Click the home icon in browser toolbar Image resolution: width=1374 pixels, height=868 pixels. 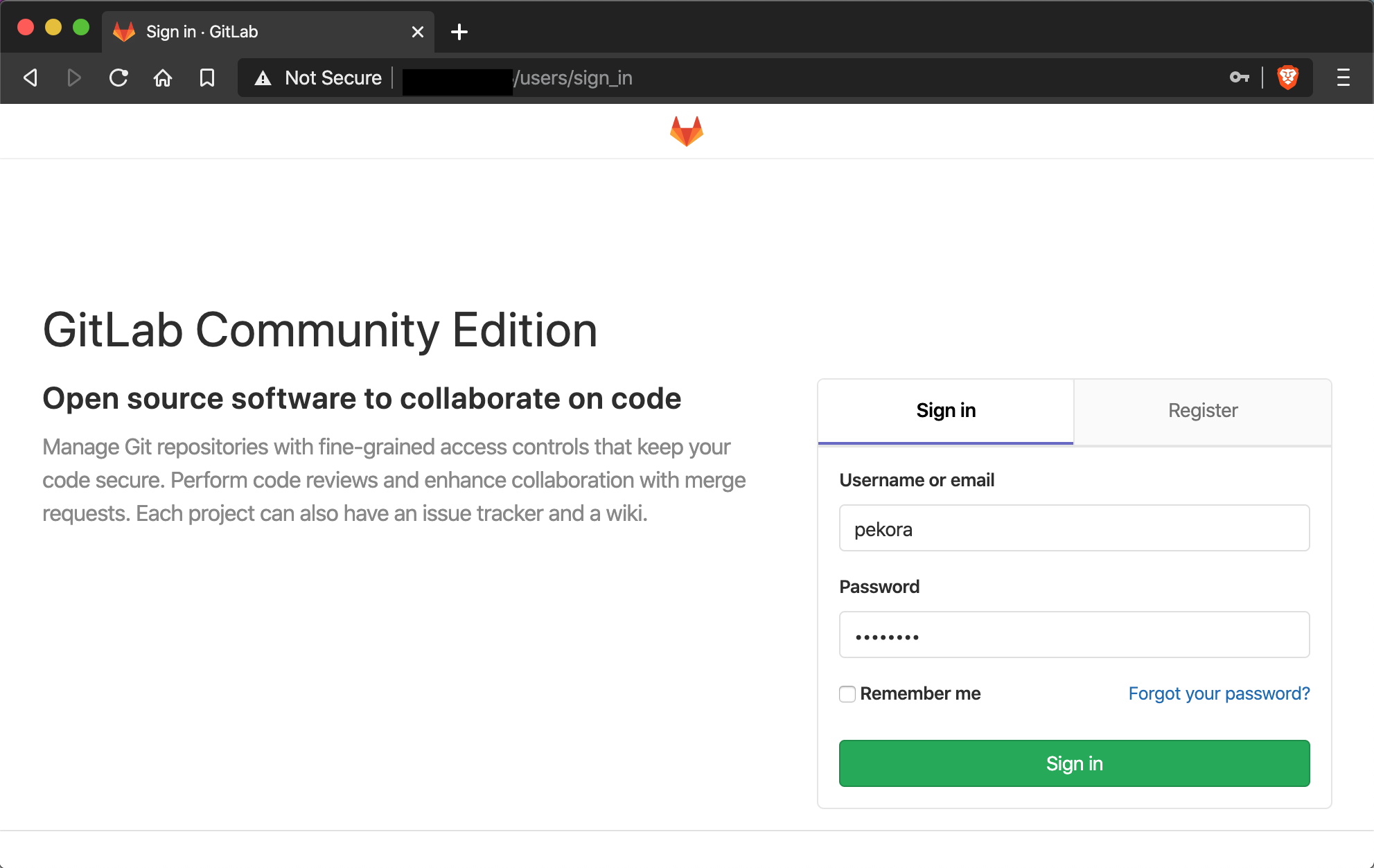pyautogui.click(x=162, y=78)
